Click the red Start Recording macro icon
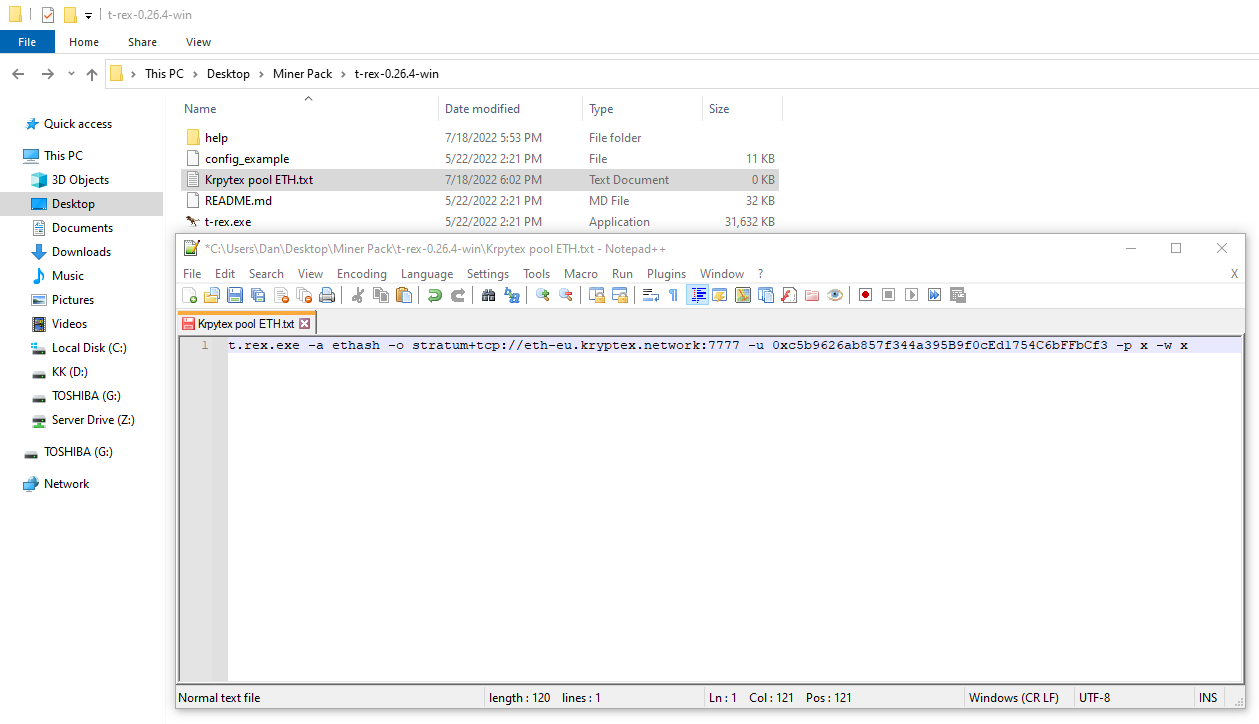 (x=864, y=295)
